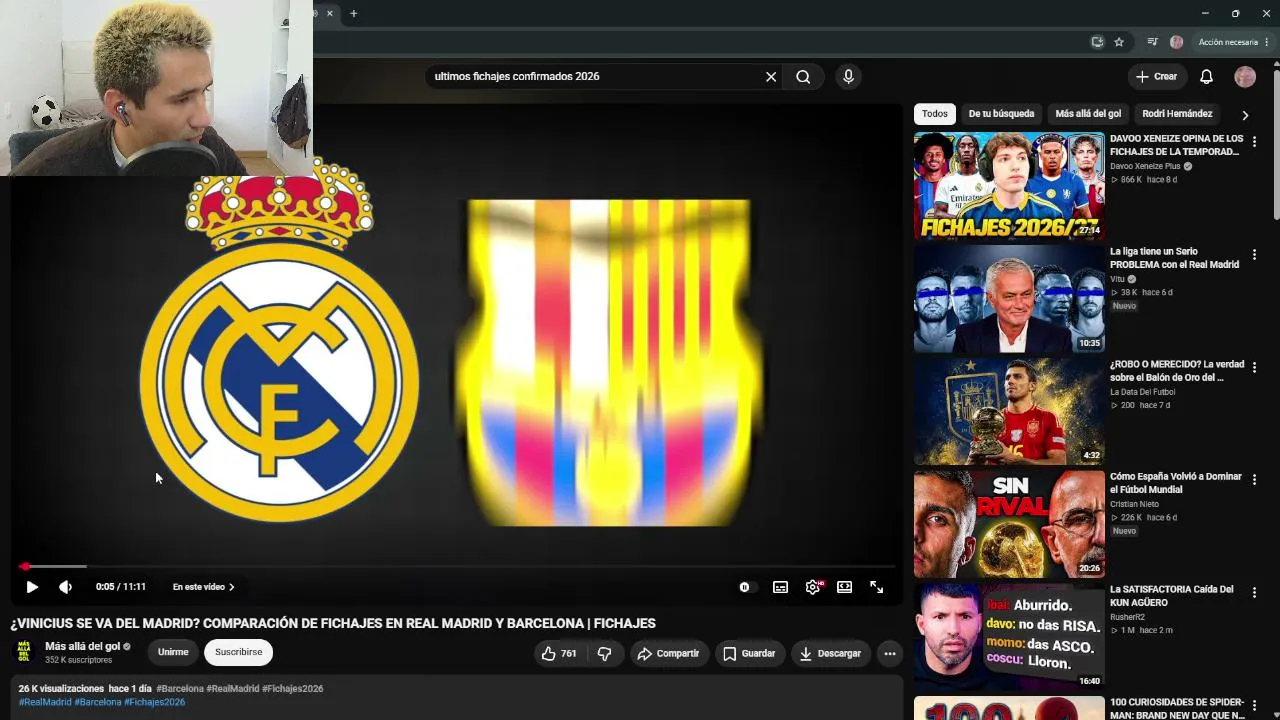Open 'Cómo España Volvió a Dominar' title

(1176, 483)
